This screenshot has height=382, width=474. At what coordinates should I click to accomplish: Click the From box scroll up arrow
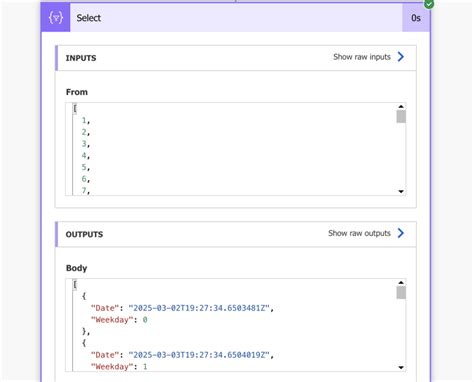(x=401, y=107)
